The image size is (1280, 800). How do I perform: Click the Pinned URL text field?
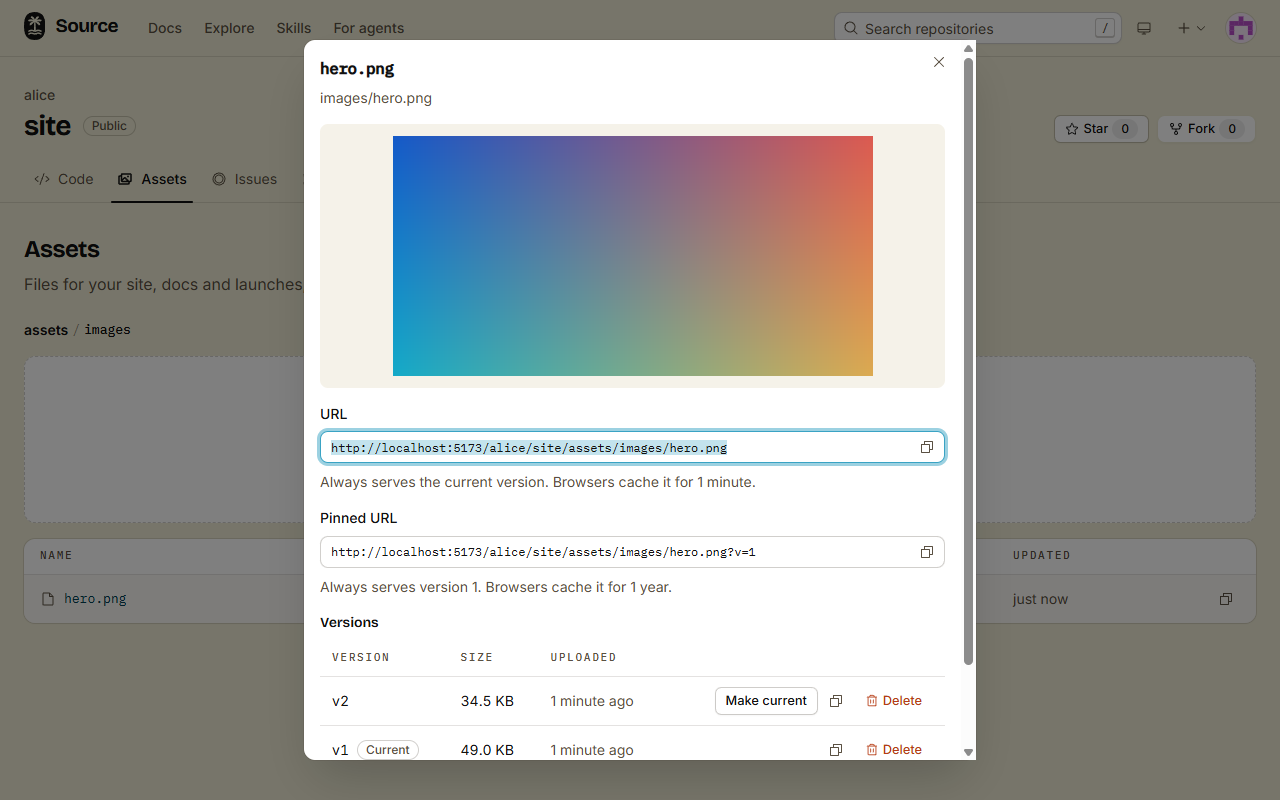(632, 552)
